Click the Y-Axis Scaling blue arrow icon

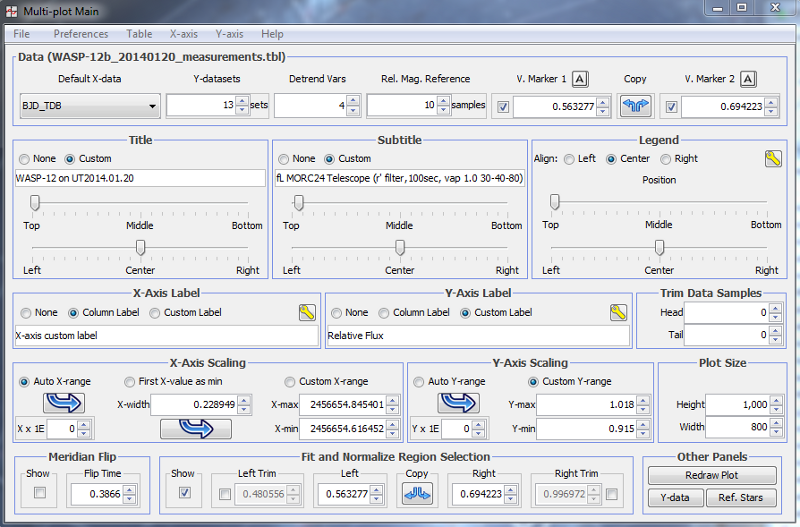click(x=458, y=403)
